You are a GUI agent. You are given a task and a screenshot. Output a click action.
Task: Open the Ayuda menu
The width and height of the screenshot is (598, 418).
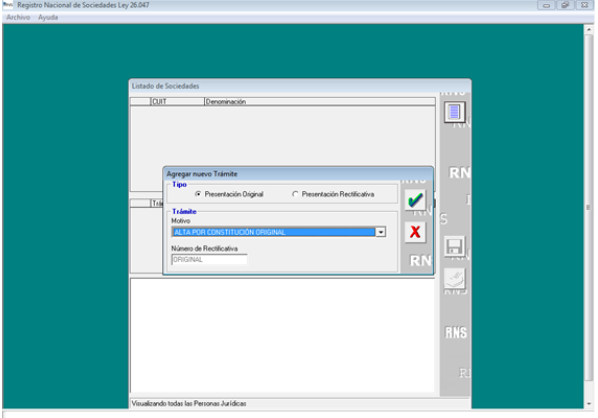[x=48, y=17]
